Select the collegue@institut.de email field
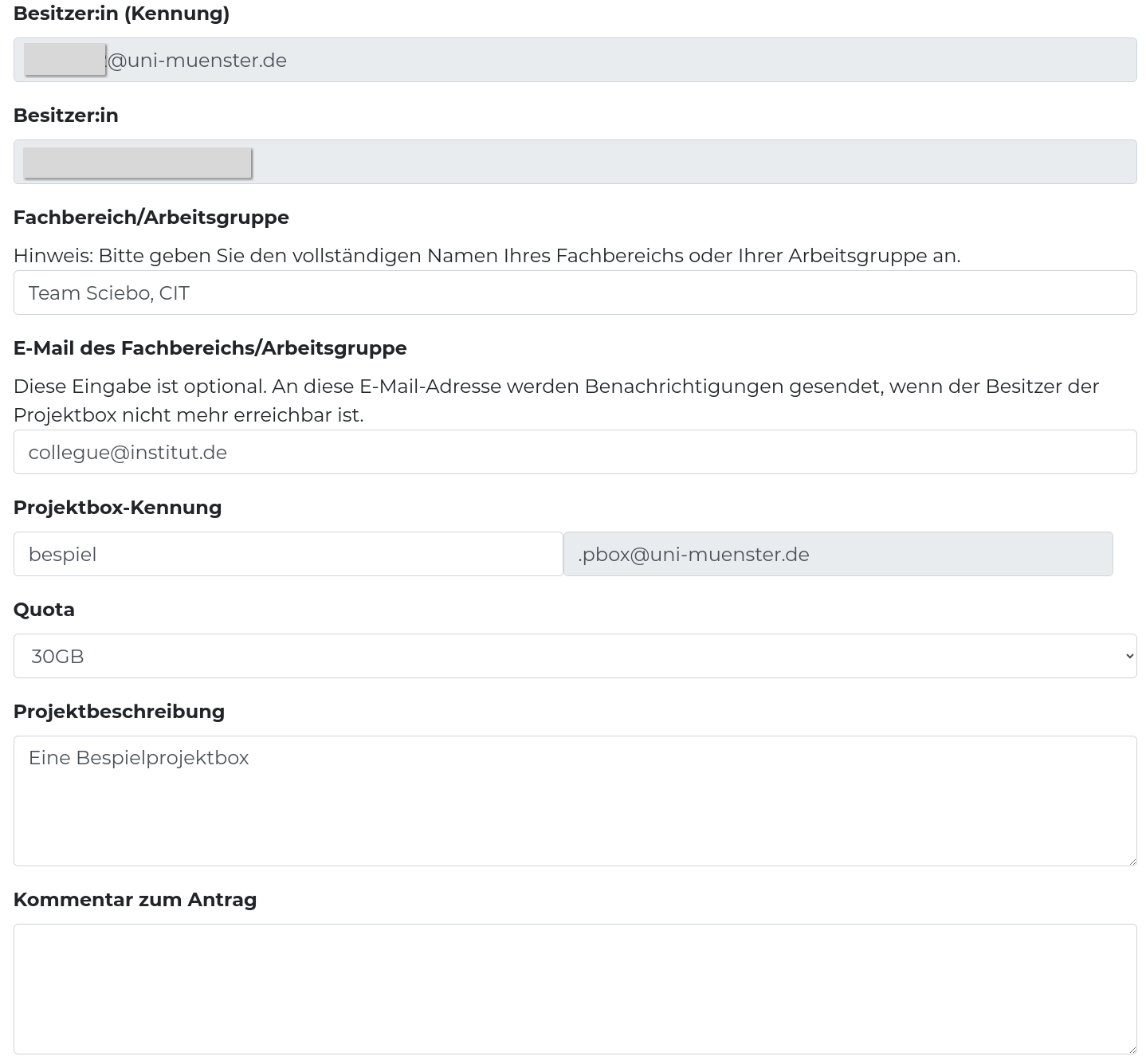 (x=574, y=452)
